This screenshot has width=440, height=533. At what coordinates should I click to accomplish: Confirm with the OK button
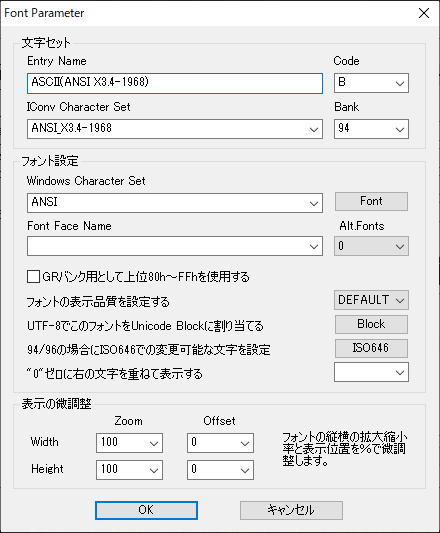(x=146, y=511)
